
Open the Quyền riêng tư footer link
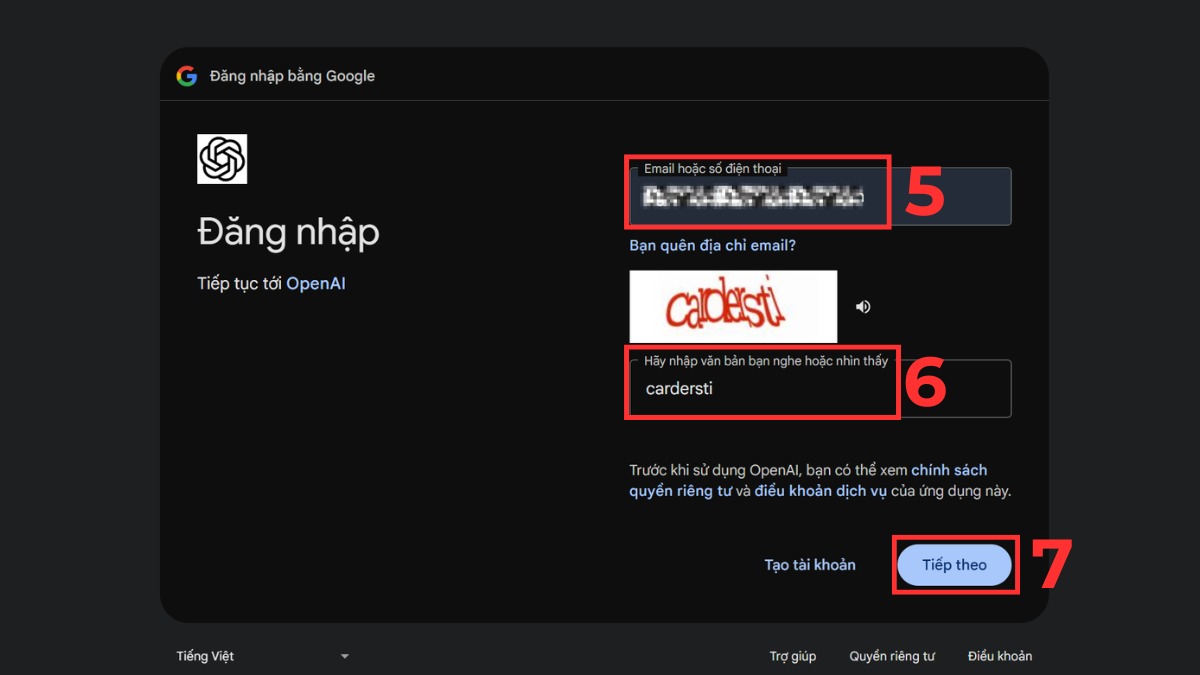pos(892,656)
